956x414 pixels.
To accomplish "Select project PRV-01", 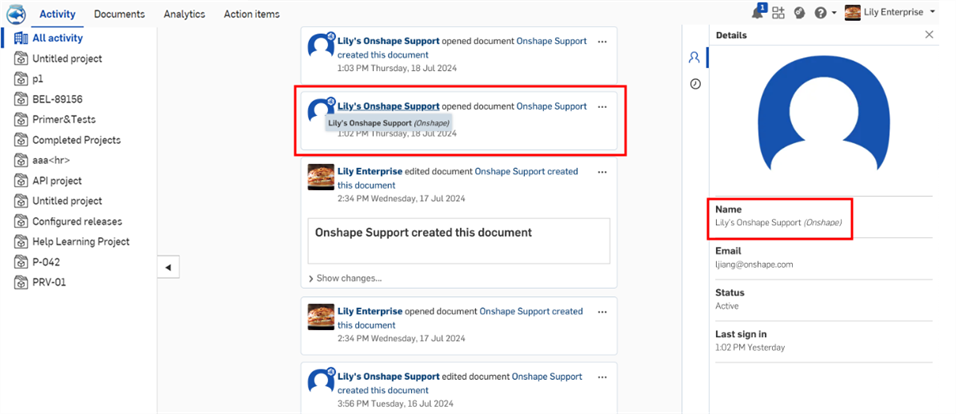I will tap(49, 282).
